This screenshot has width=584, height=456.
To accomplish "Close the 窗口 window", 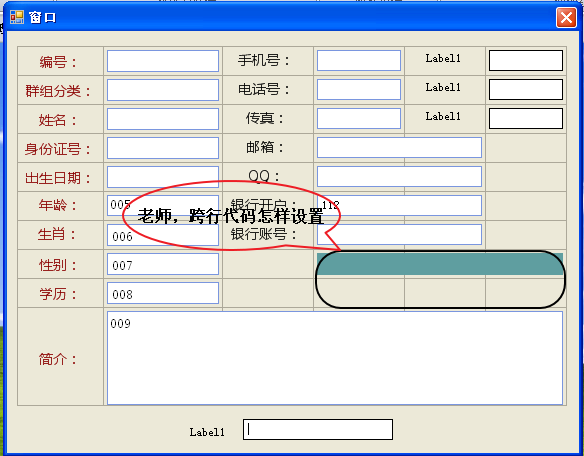I will tap(566, 17).
